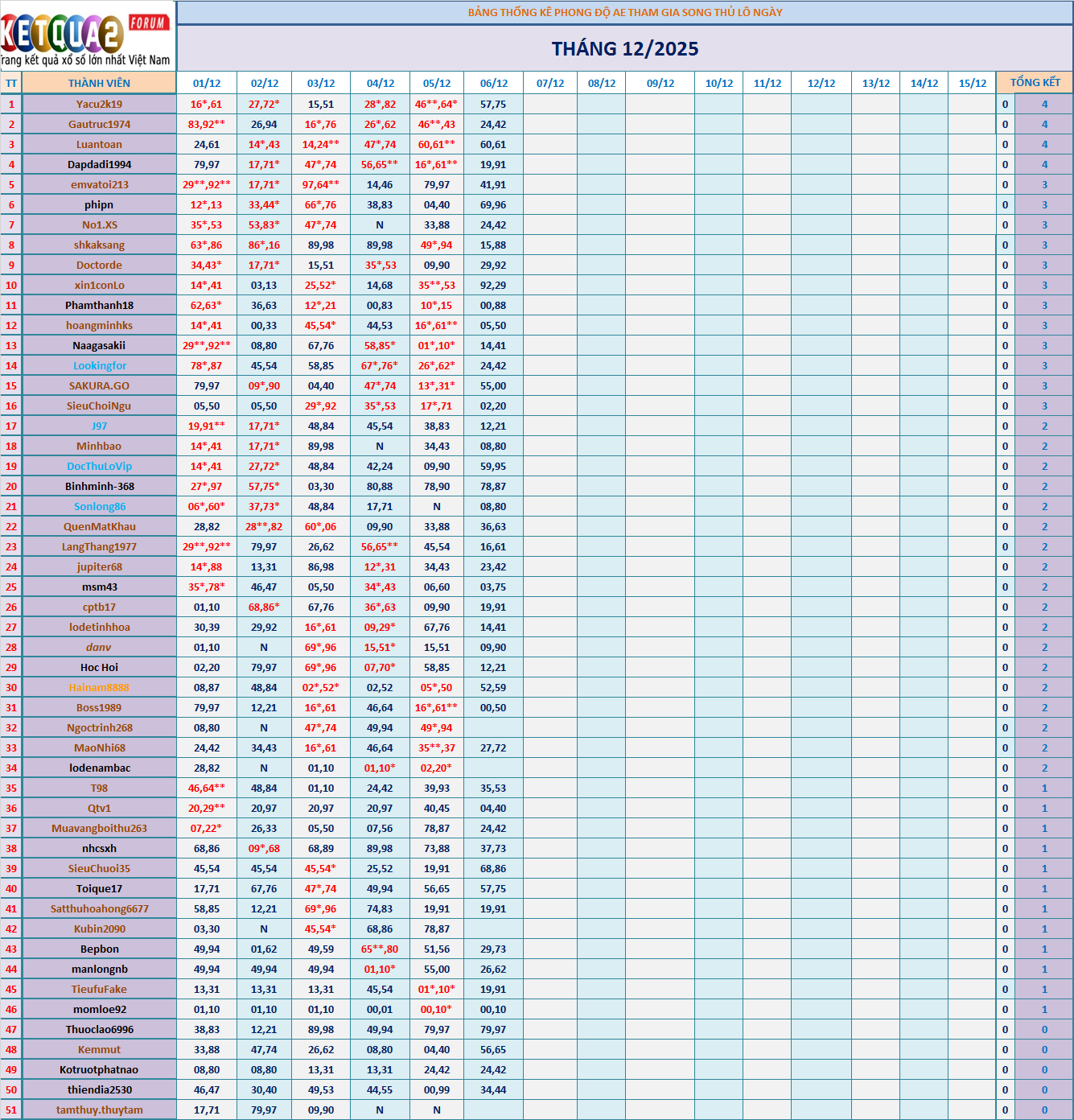1074x1120 pixels.
Task: Select the THÀNH VIÊN column header
Action: pos(99,83)
